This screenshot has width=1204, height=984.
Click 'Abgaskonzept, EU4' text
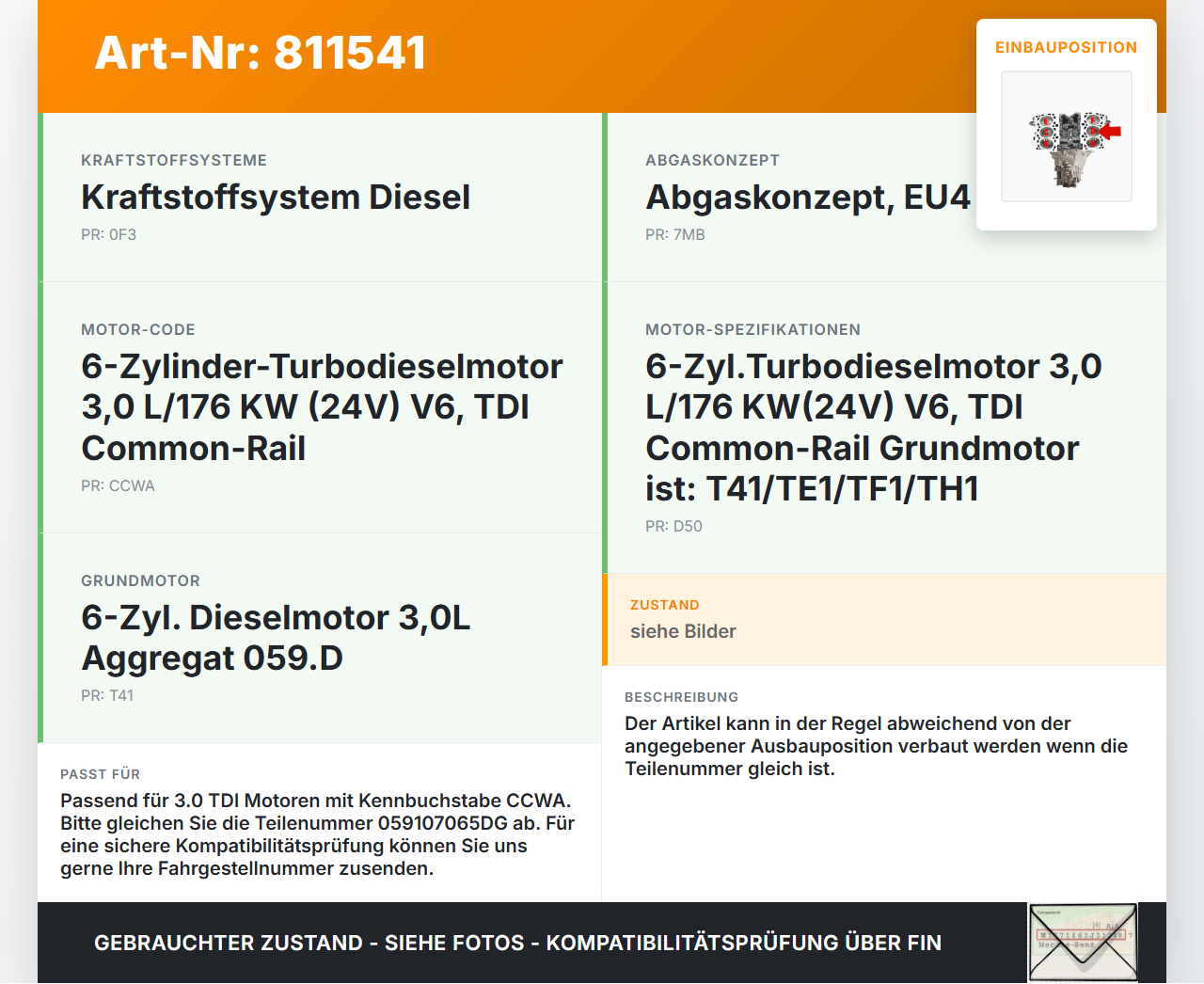[x=808, y=198]
